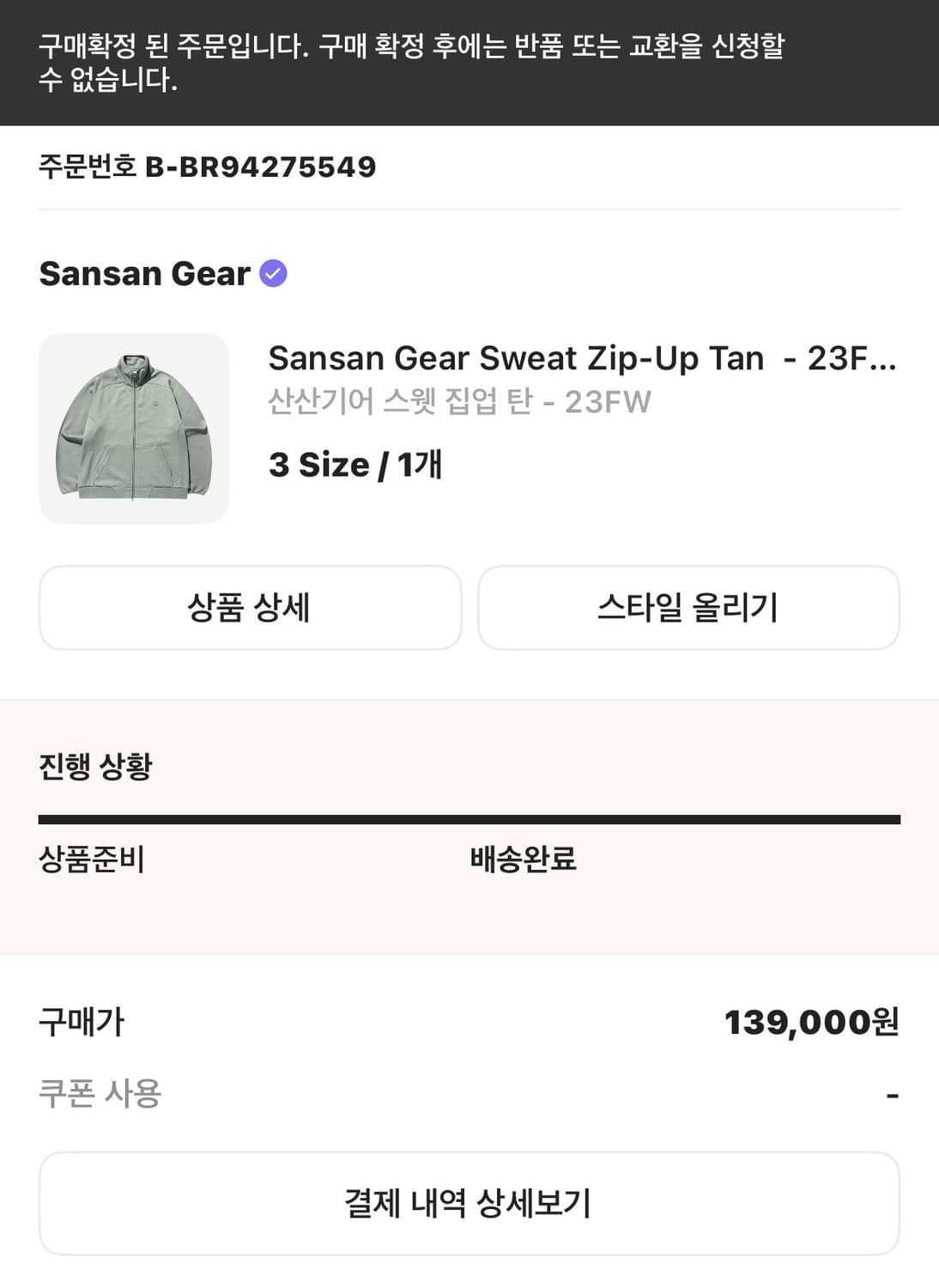Tap the 139,000원 purchase price

click(x=811, y=1022)
